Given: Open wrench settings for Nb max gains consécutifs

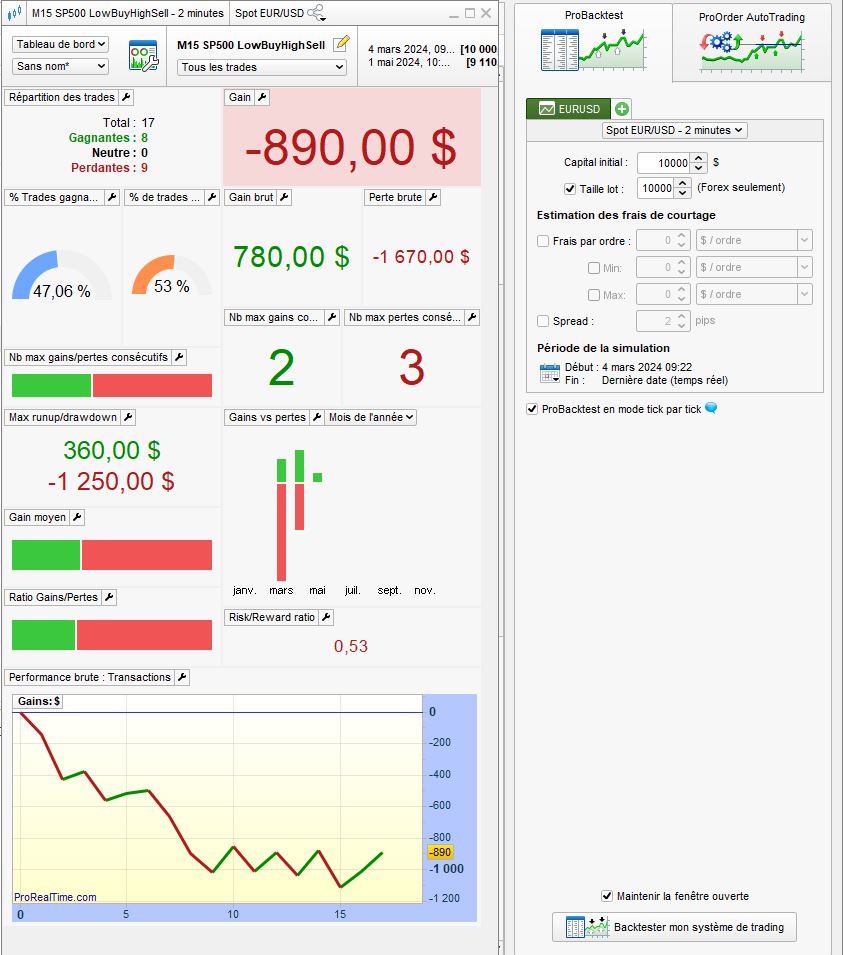Looking at the screenshot, I should (x=332, y=317).
